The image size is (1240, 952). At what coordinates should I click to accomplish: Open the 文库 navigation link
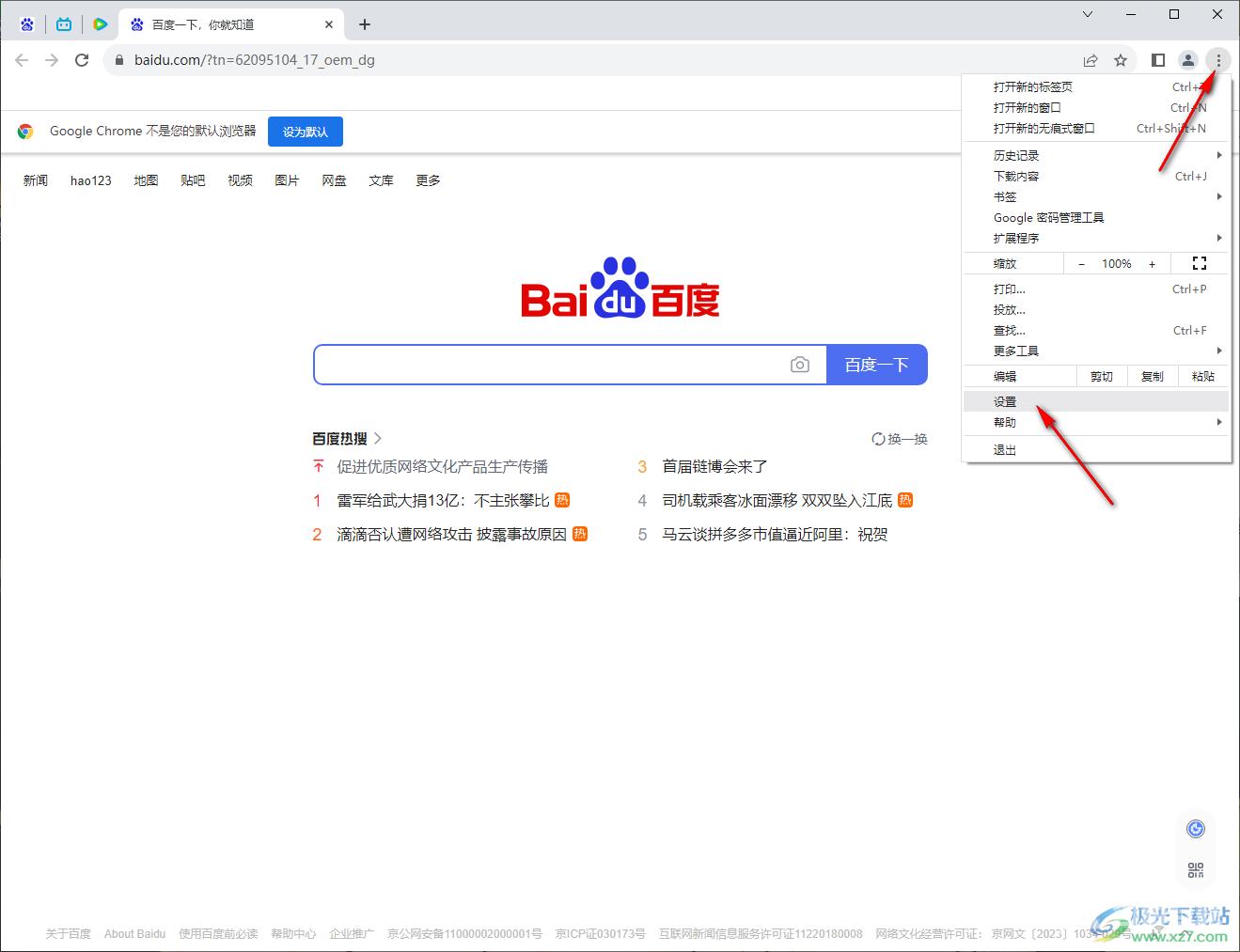coord(381,180)
